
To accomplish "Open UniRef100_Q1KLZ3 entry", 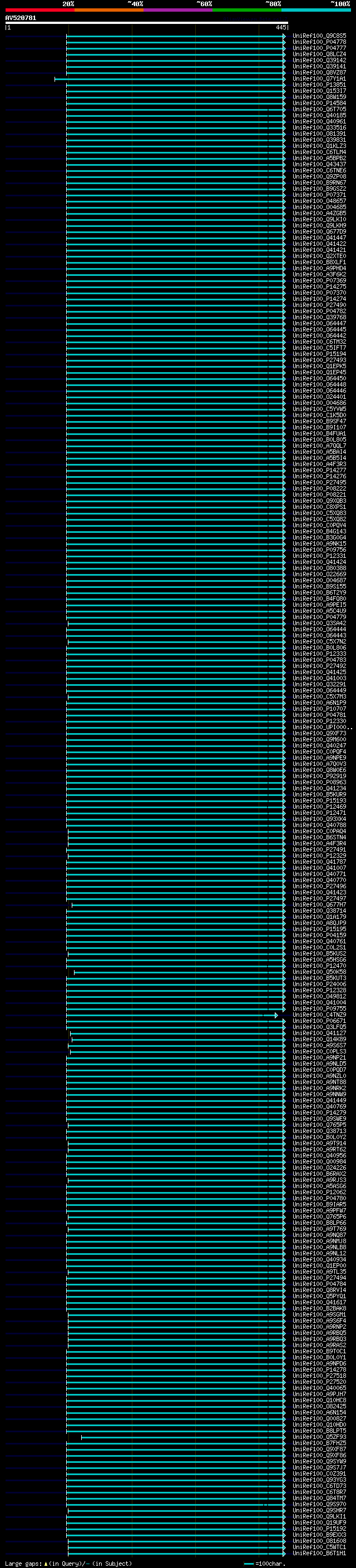I will pyautogui.click(x=319, y=146).
